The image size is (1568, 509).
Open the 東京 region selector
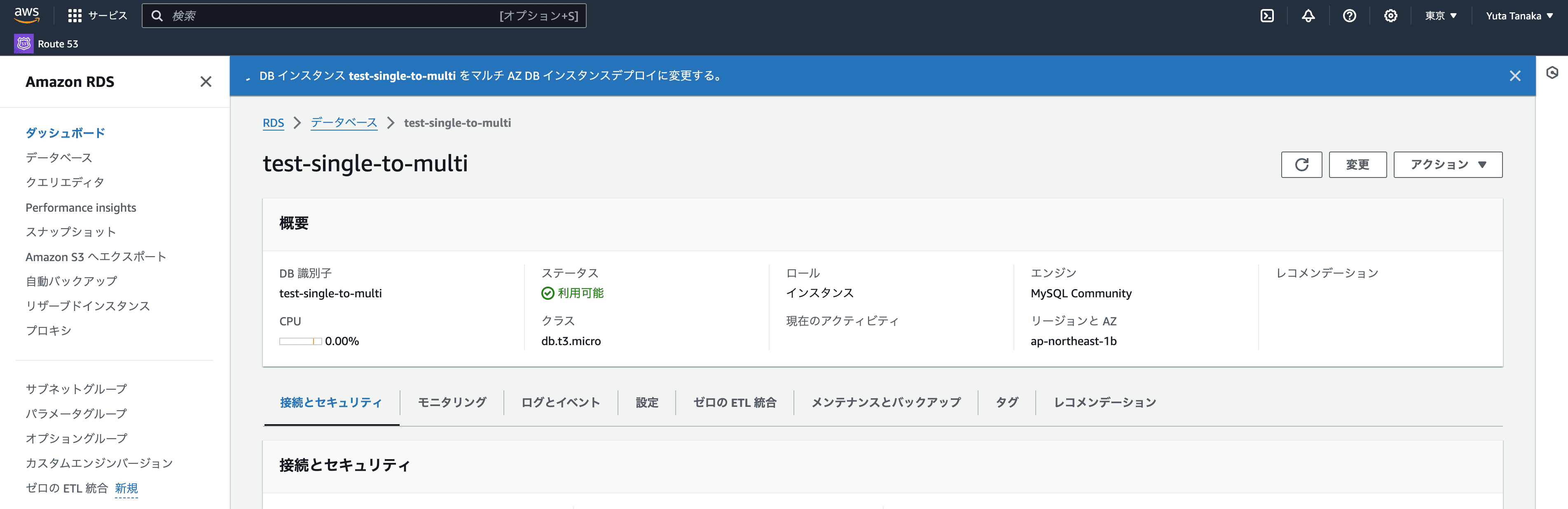(x=1440, y=16)
